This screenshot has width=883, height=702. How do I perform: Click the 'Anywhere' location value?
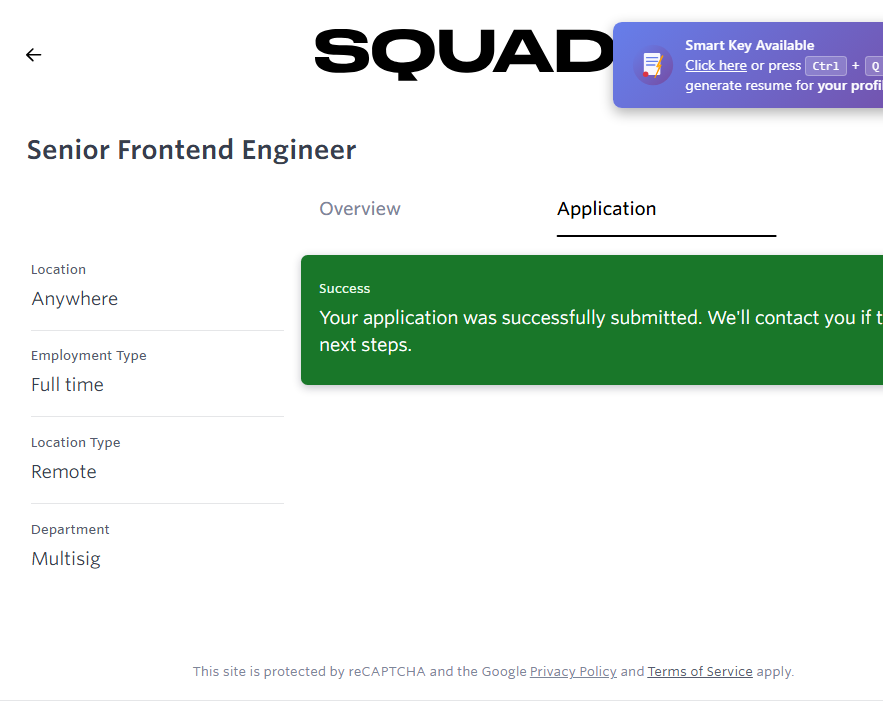point(75,299)
